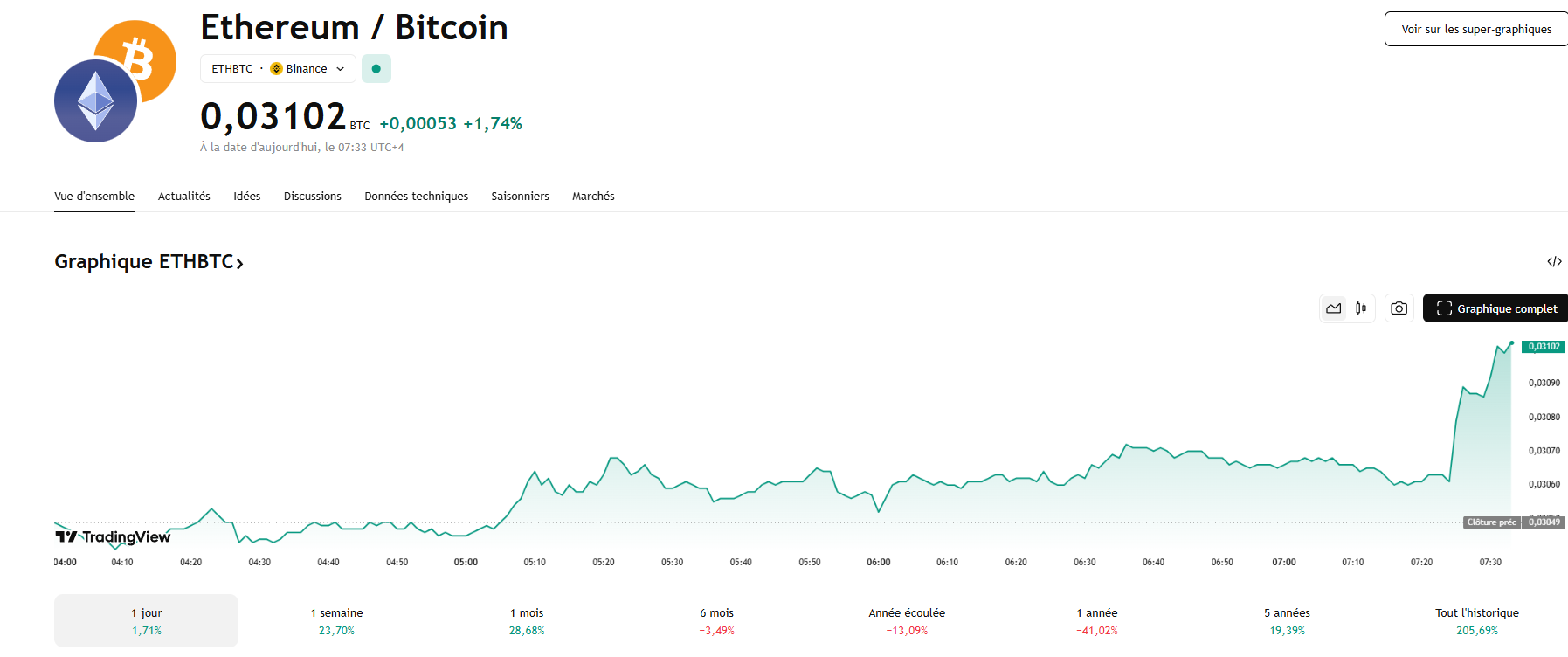Click the 06:00 time axis label

pyautogui.click(x=879, y=562)
